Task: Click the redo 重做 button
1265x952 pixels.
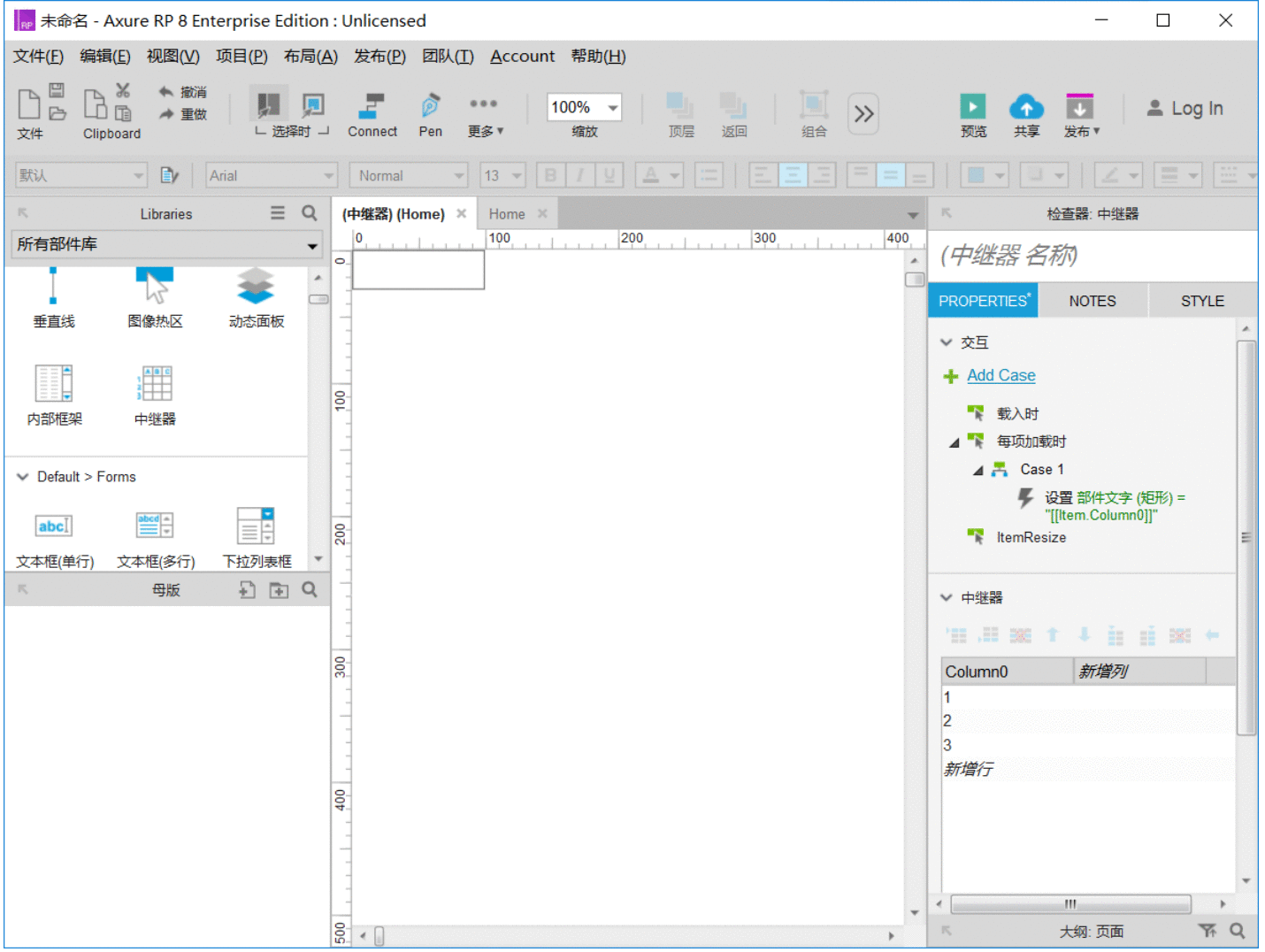Action: pos(182,114)
